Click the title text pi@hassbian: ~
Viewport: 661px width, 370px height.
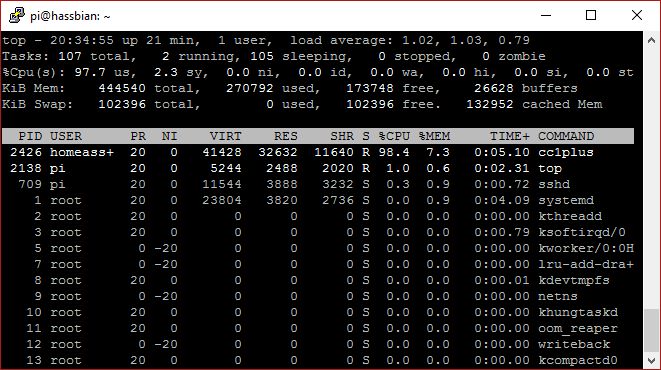70,16
